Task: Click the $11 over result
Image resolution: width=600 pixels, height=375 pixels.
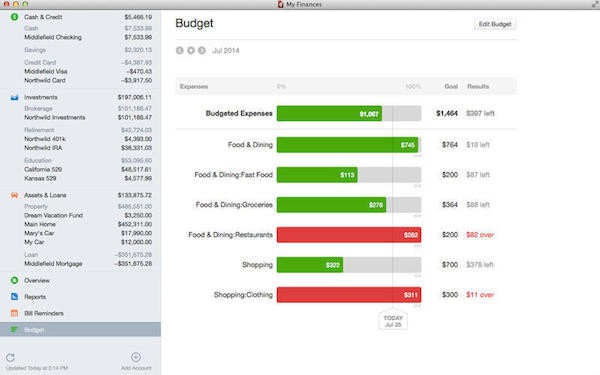Action: (480, 295)
